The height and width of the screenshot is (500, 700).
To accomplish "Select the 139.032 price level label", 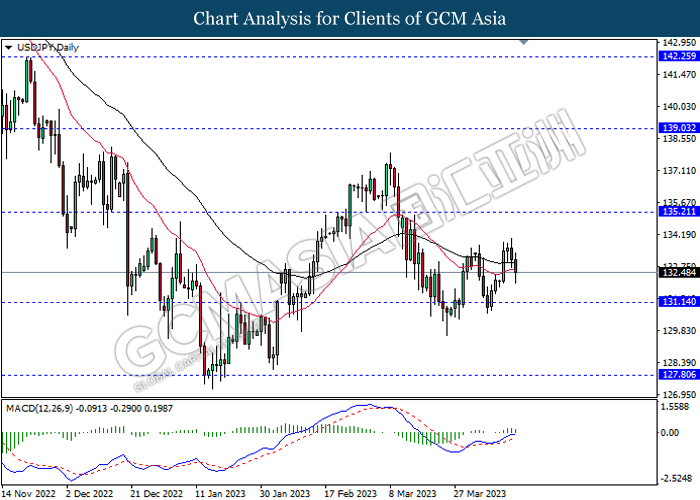I will click(x=679, y=128).
